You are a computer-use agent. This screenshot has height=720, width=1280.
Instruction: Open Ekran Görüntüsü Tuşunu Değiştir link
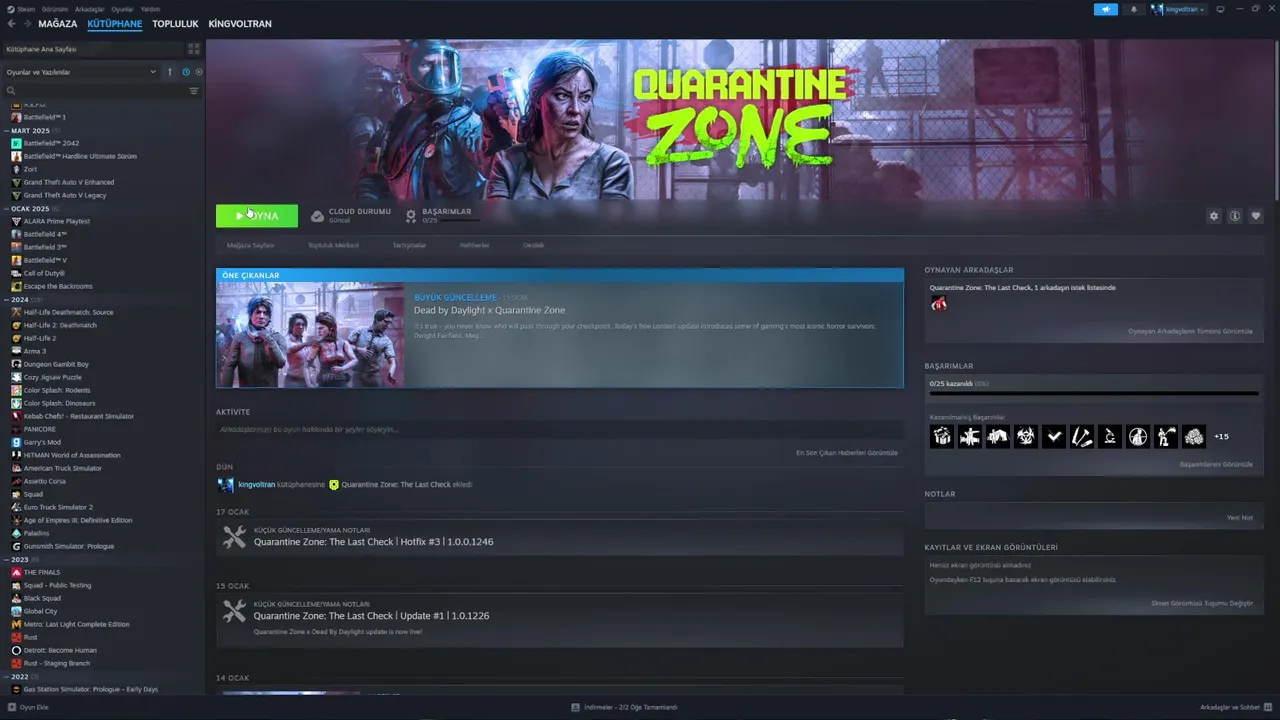coord(1202,603)
